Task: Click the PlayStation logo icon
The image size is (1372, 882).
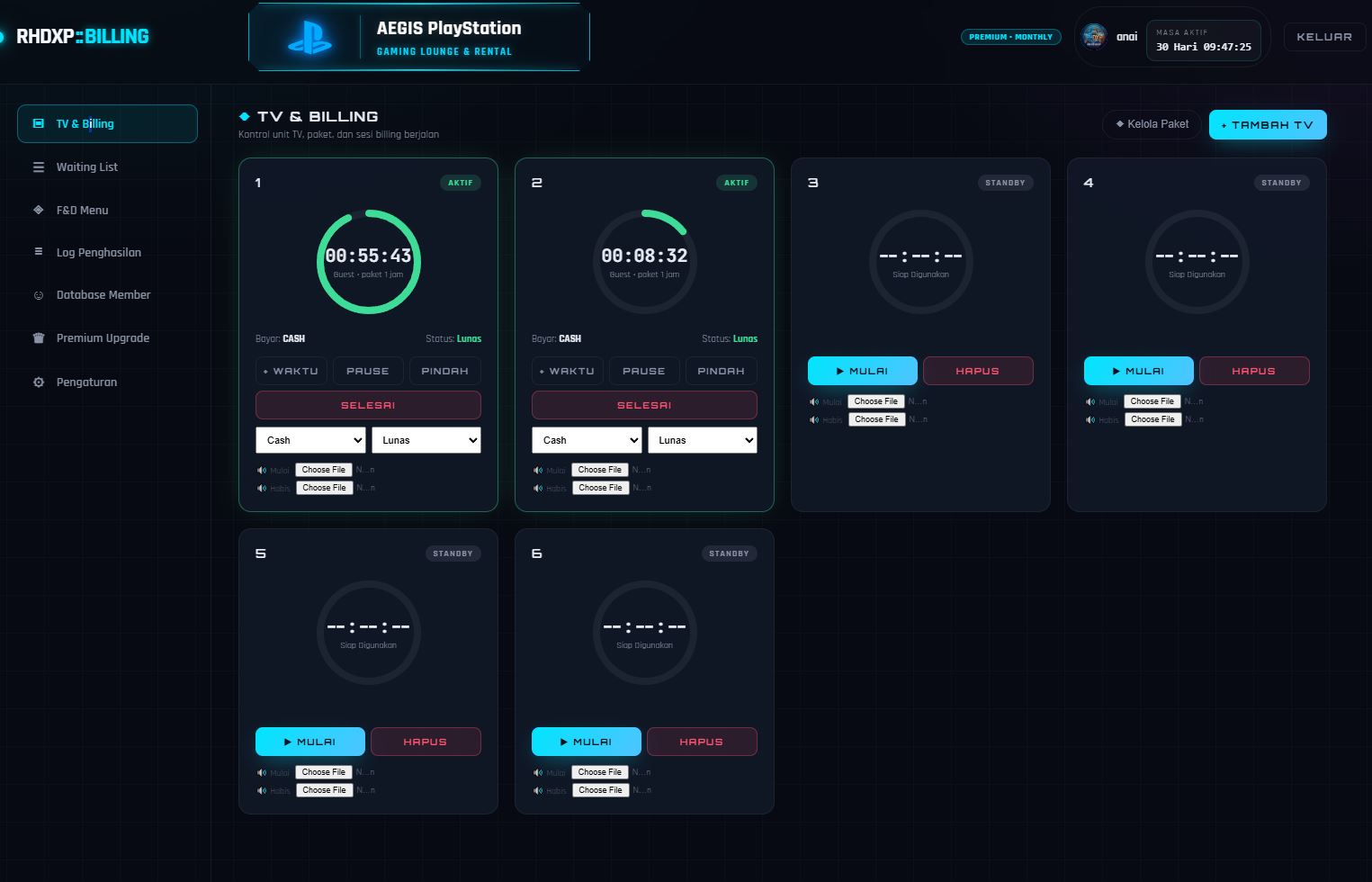Action: tap(309, 38)
